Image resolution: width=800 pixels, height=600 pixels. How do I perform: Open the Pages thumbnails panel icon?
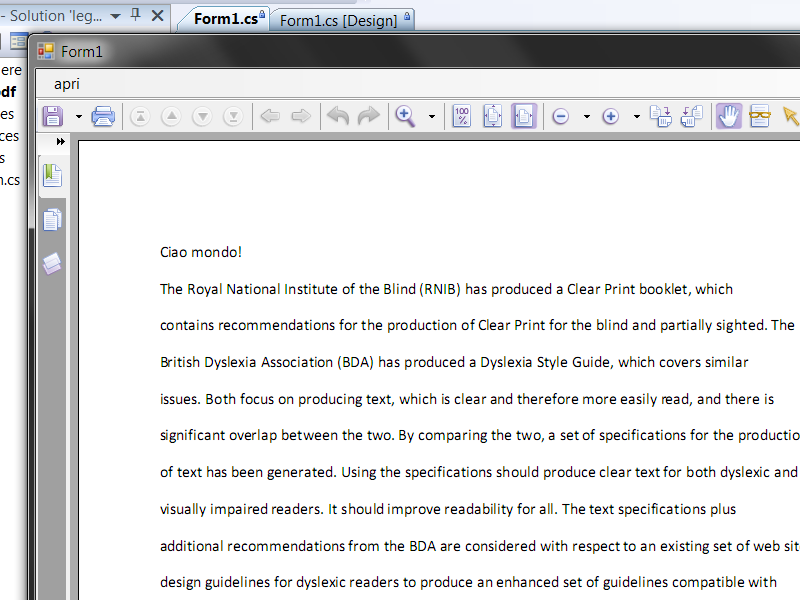click(x=53, y=220)
